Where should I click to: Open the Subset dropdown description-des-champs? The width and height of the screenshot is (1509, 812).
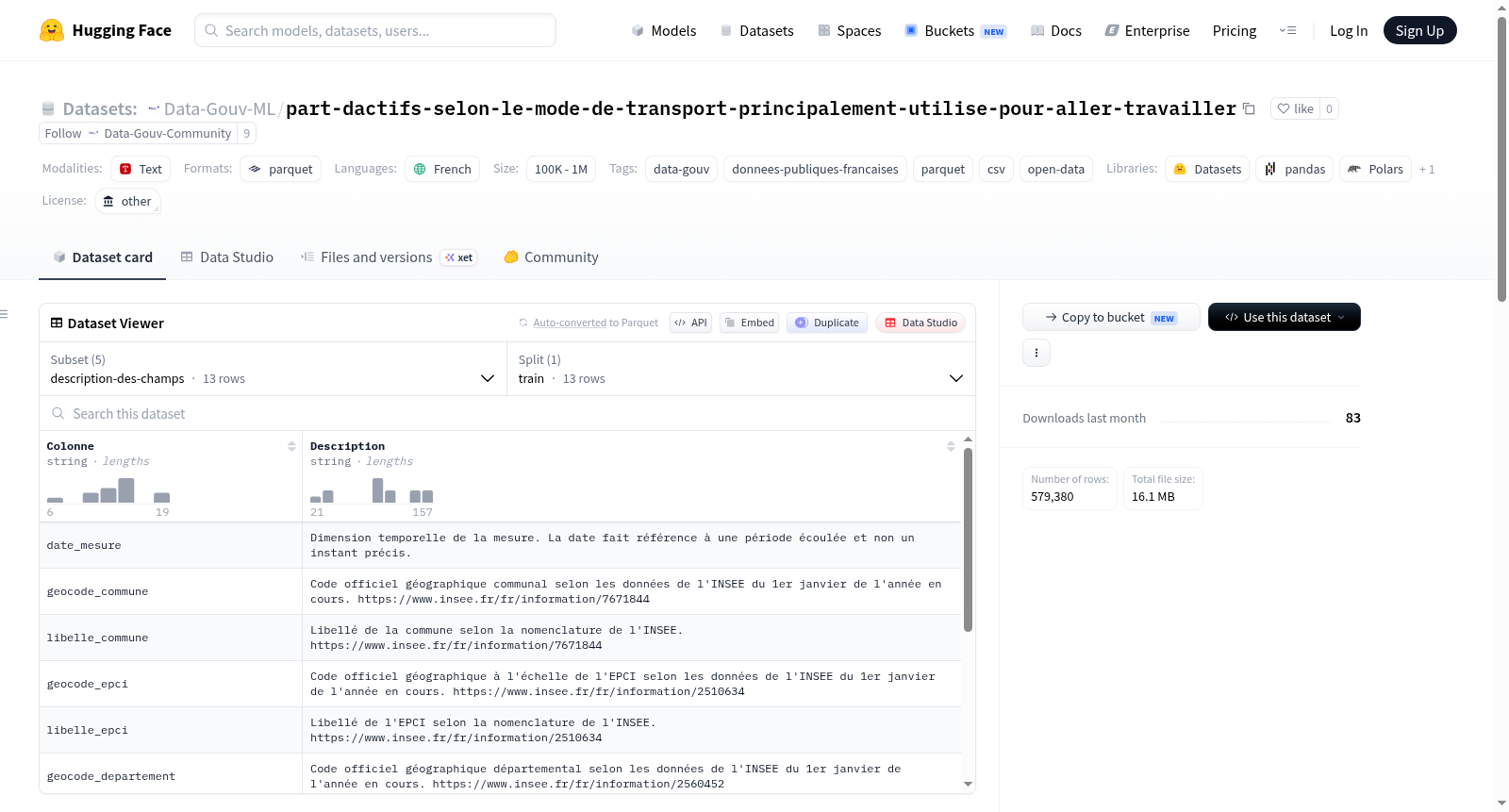pos(273,369)
